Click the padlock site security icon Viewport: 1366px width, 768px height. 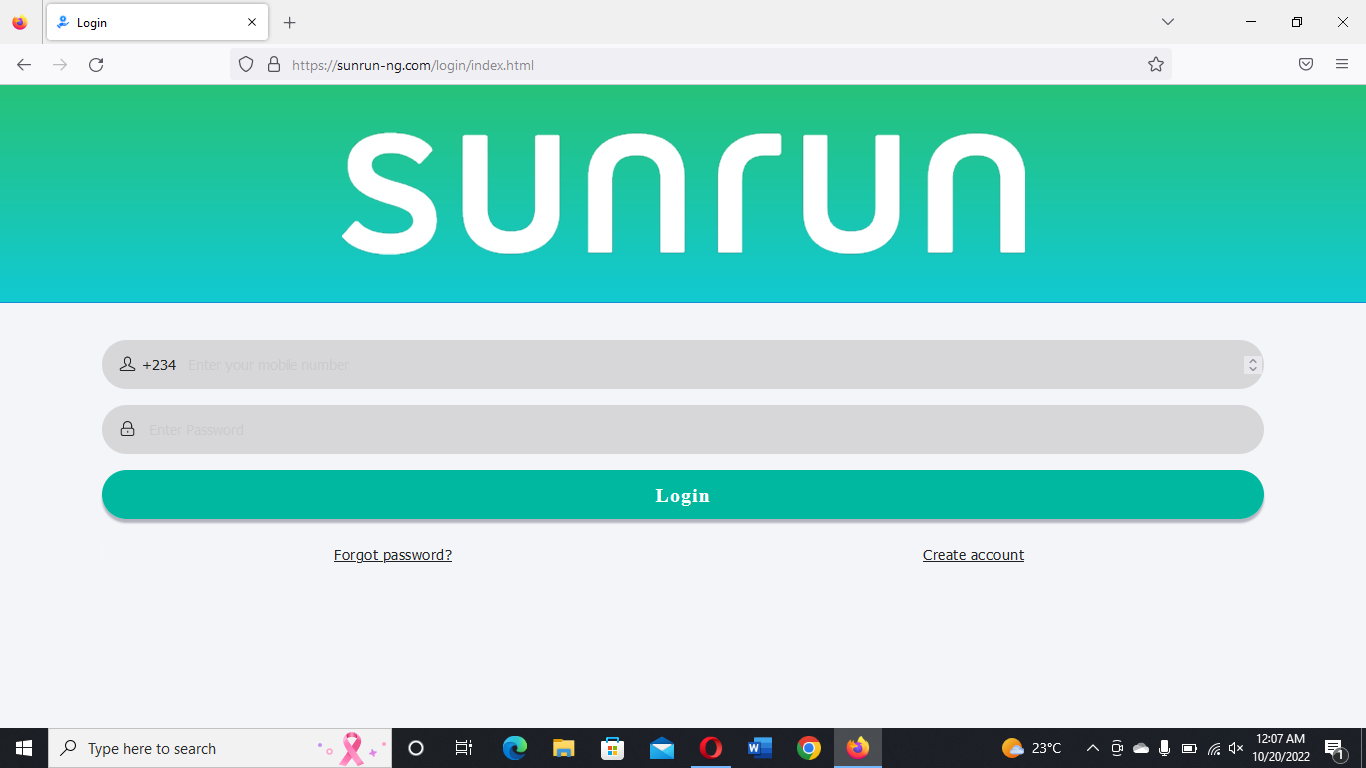coord(274,65)
